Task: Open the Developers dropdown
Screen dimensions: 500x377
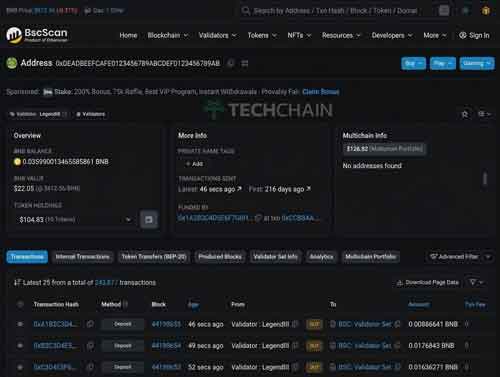Action: [x=392, y=35]
